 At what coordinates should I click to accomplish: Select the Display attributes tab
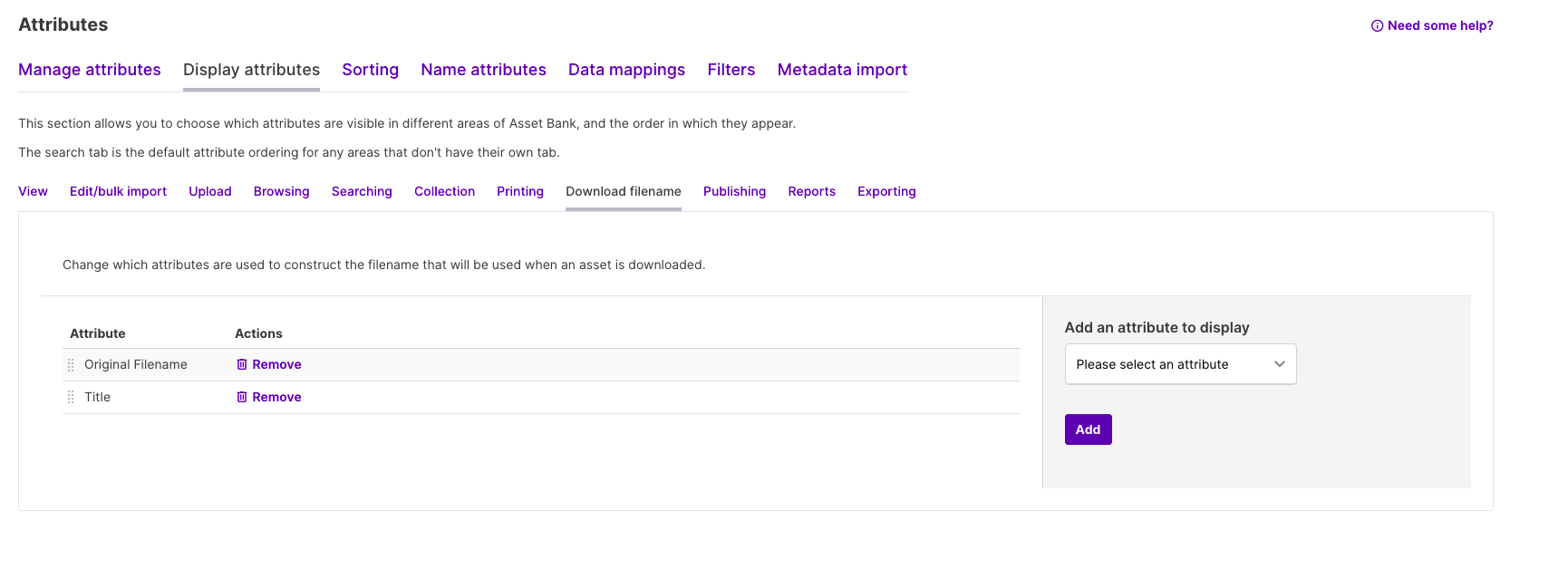(x=251, y=70)
